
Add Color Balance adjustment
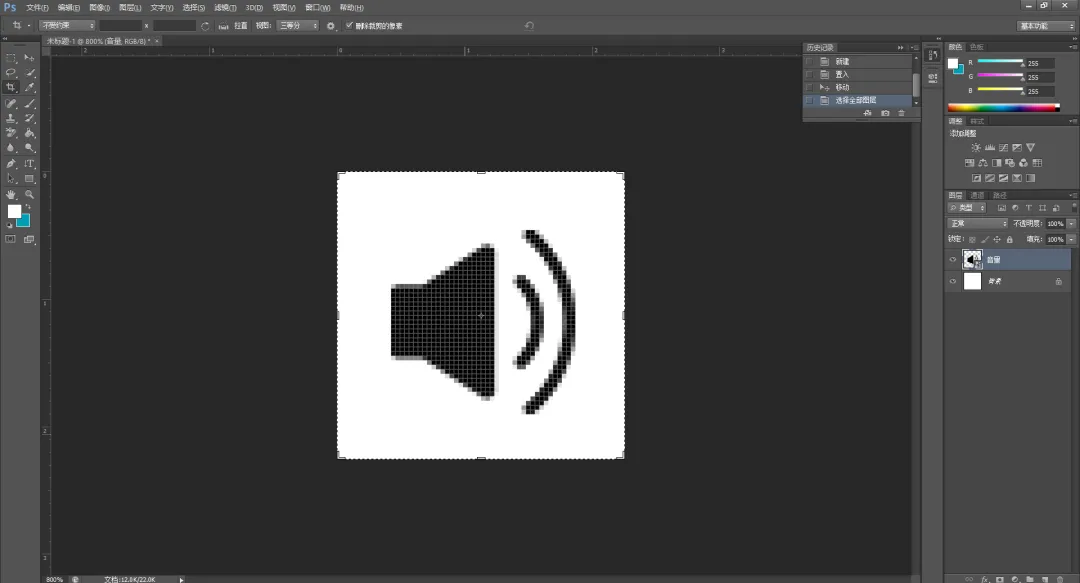pos(983,163)
